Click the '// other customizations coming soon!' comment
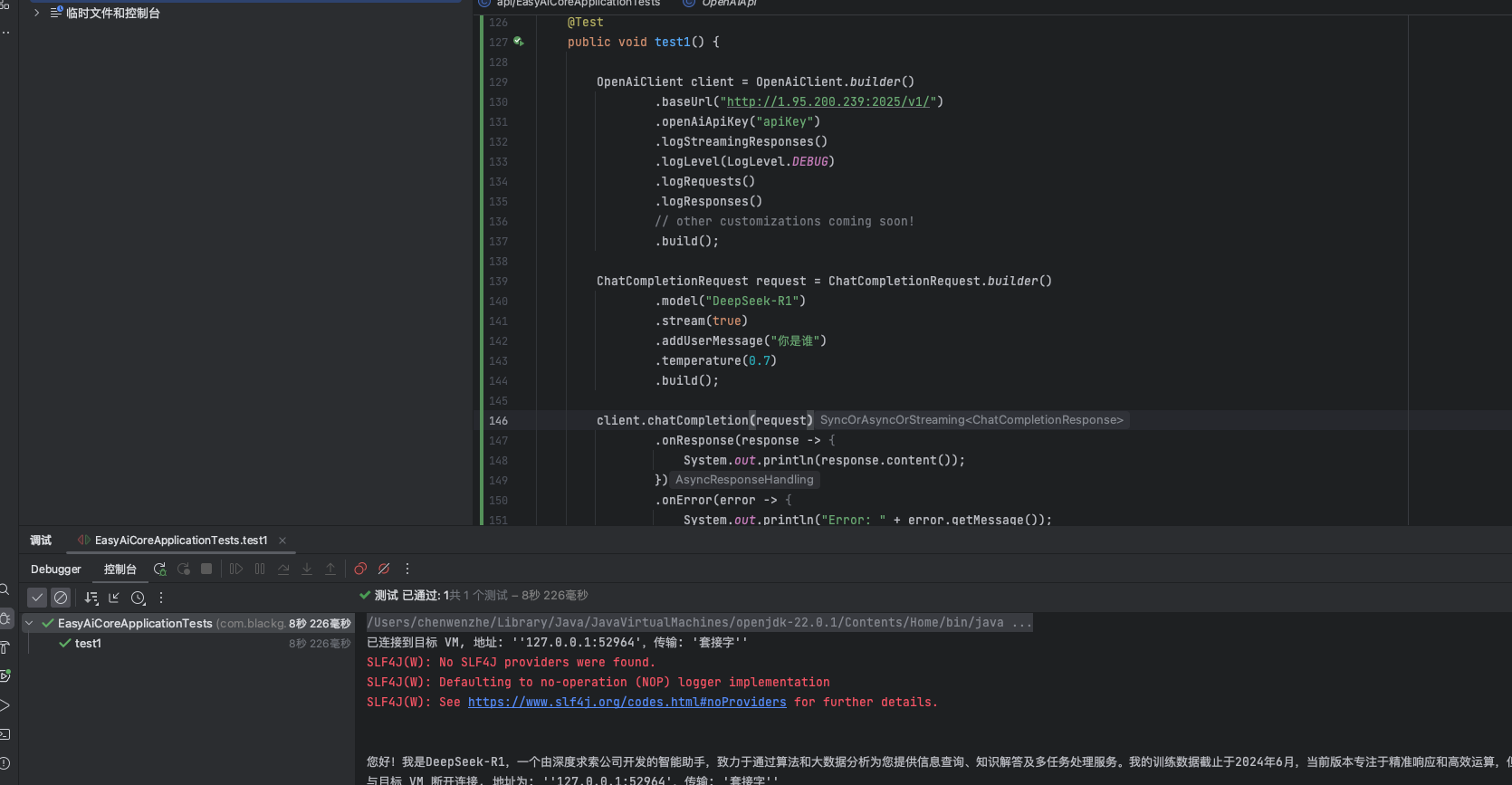Screen dimensions: 1512x785 pos(784,221)
